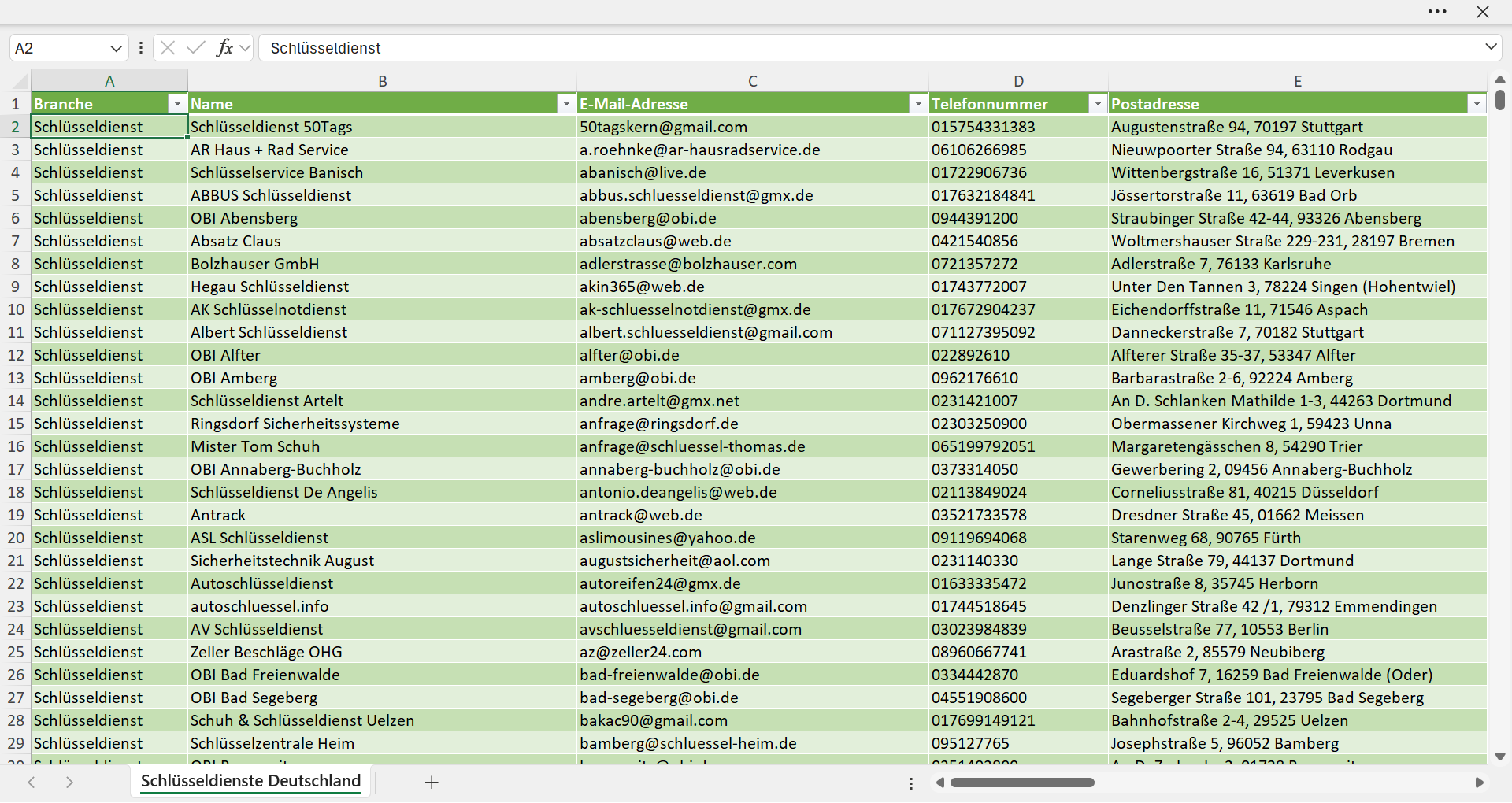Open the E-Mail-Adresse filter dropdown
This screenshot has height=803, width=1512.
[918, 104]
